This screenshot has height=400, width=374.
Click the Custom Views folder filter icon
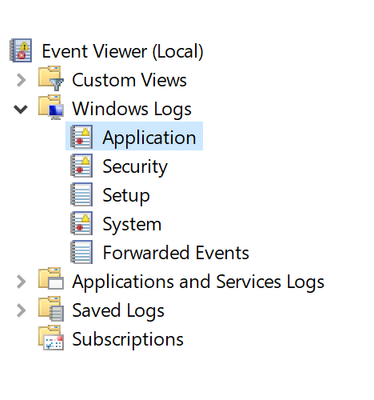click(x=51, y=79)
